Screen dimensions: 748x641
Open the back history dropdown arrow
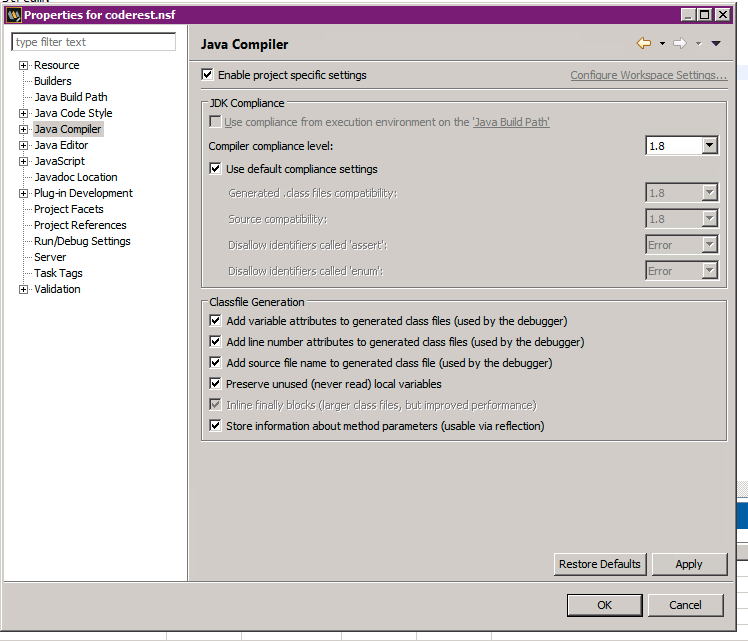pyautogui.click(x=662, y=44)
